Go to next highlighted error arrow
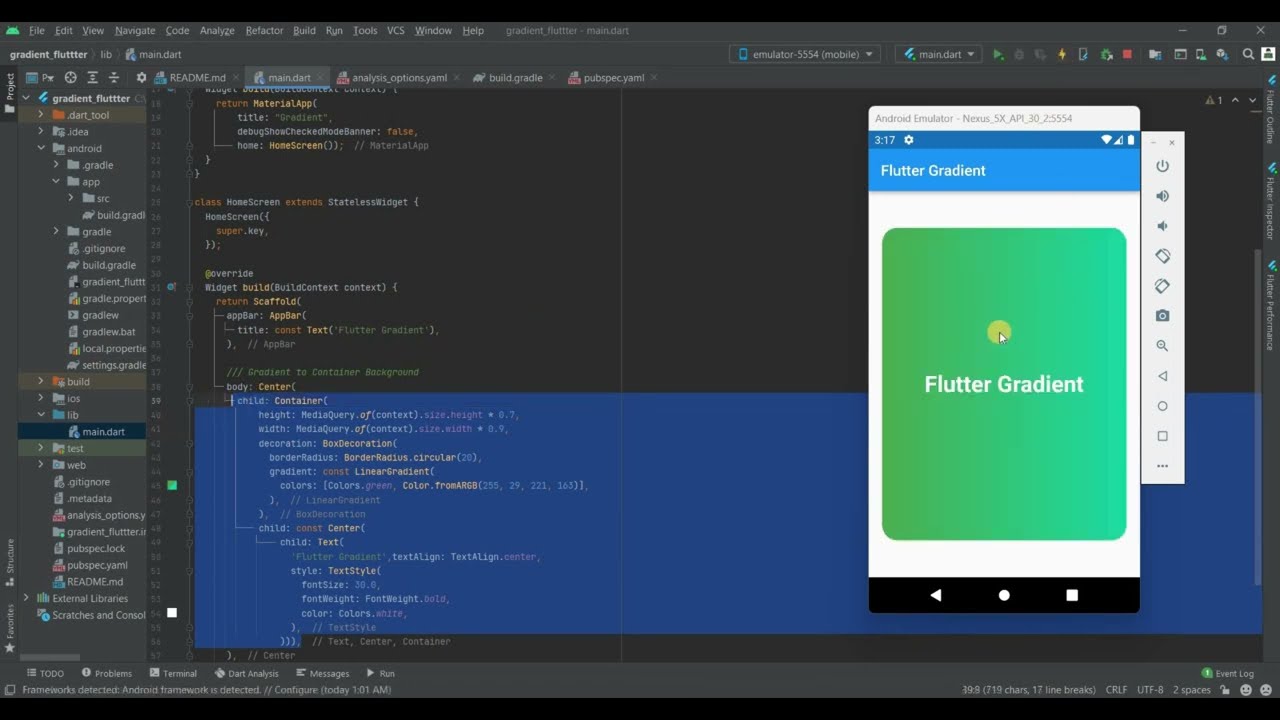1280x720 pixels. coord(1253,100)
